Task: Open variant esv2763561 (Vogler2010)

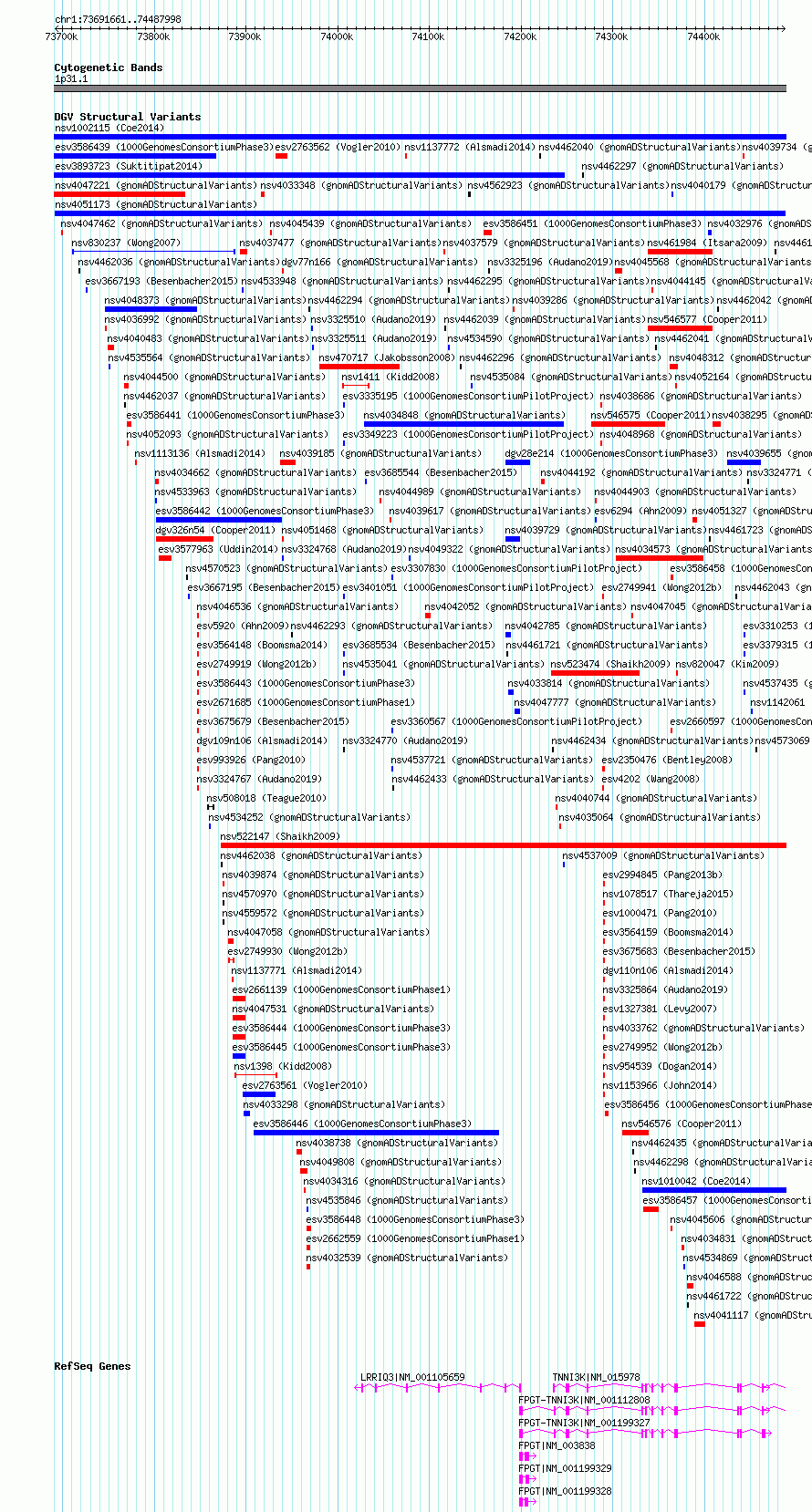Action: click(305, 1085)
